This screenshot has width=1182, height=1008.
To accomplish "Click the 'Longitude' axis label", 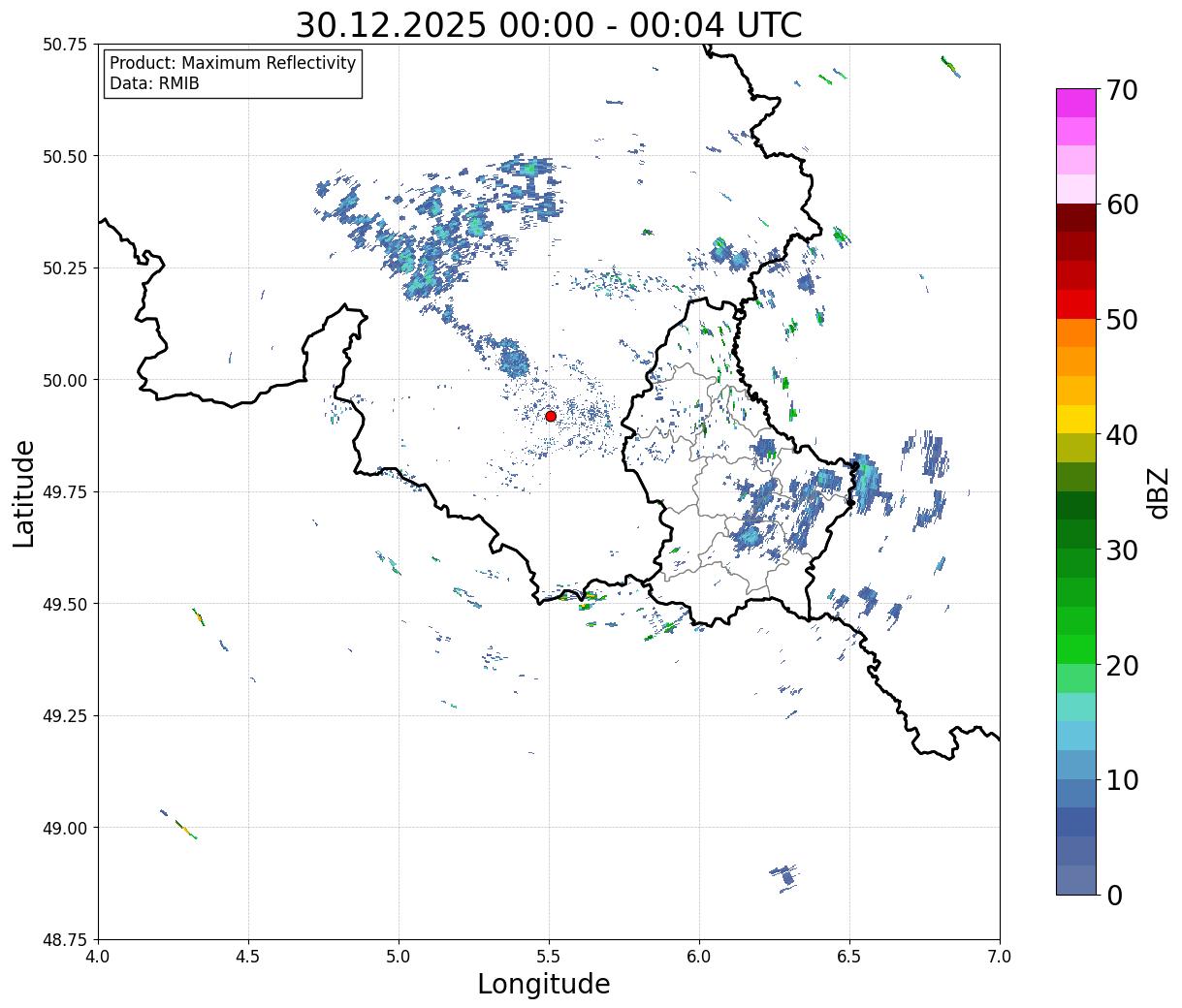I will [544, 984].
